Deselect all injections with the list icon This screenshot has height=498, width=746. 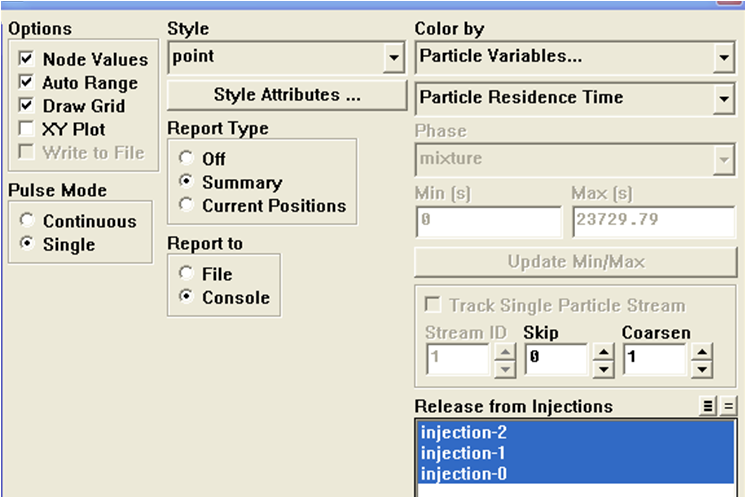click(x=728, y=406)
